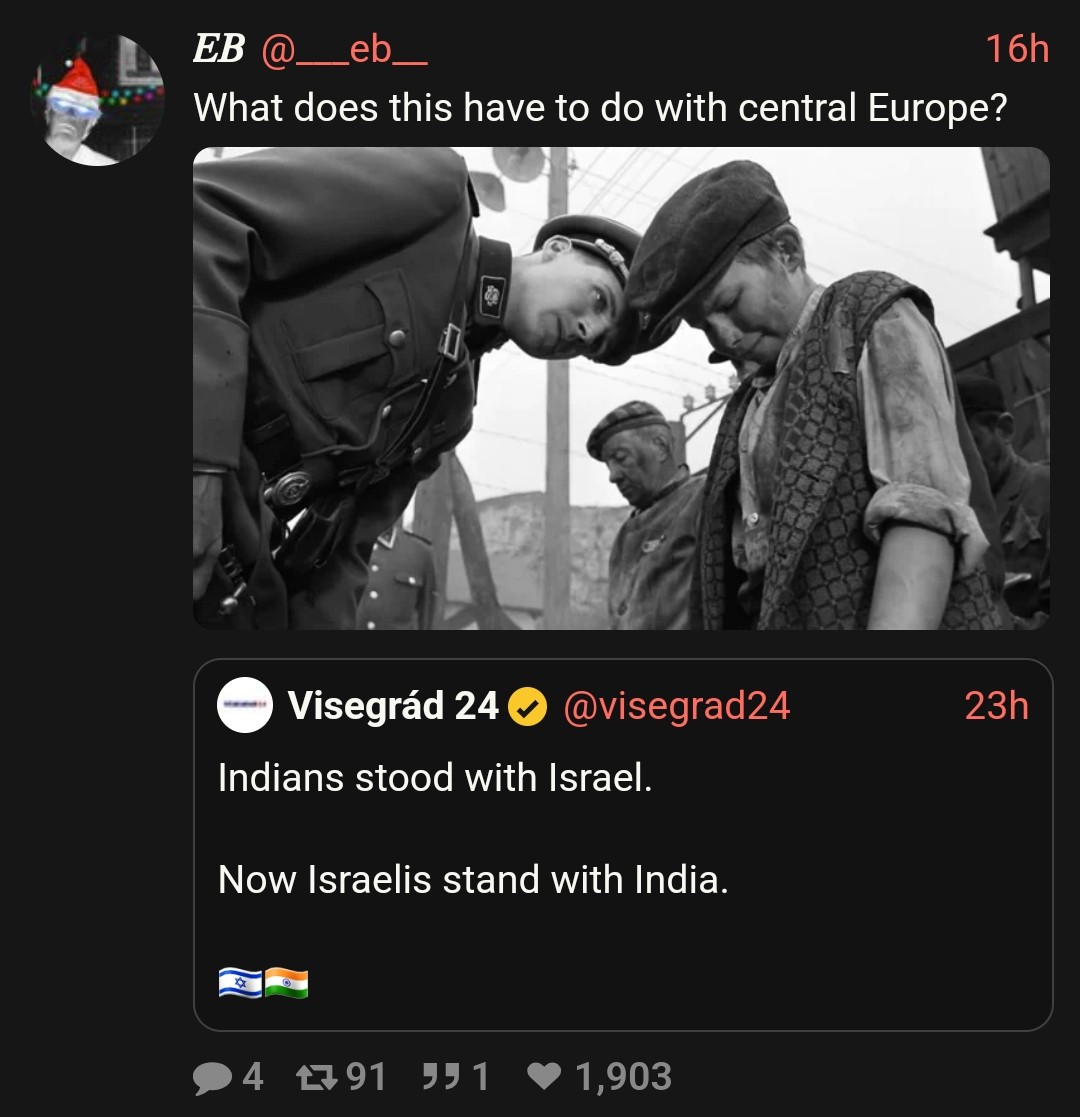Click the EB display name

click(x=219, y=48)
